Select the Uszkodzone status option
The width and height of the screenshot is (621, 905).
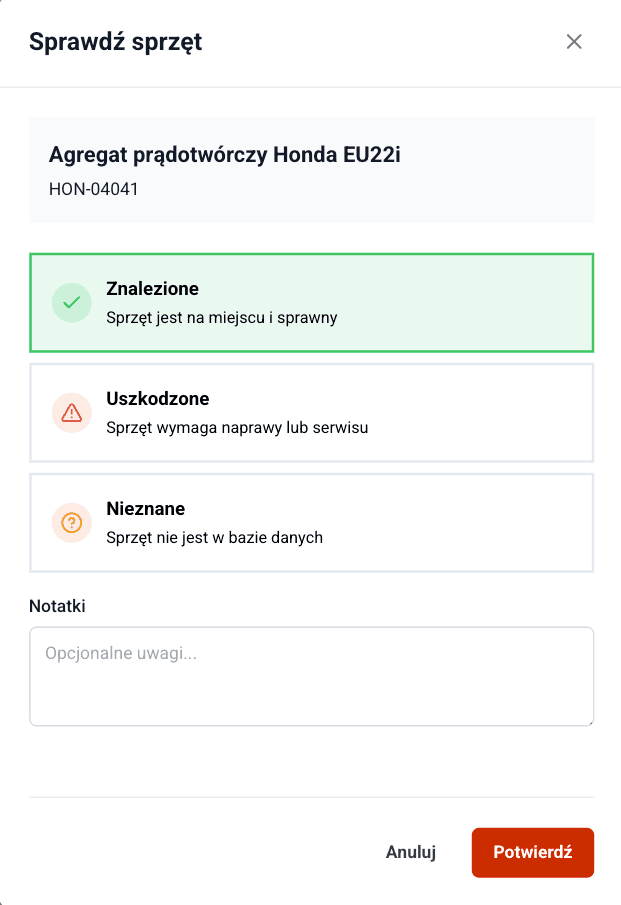(310, 412)
